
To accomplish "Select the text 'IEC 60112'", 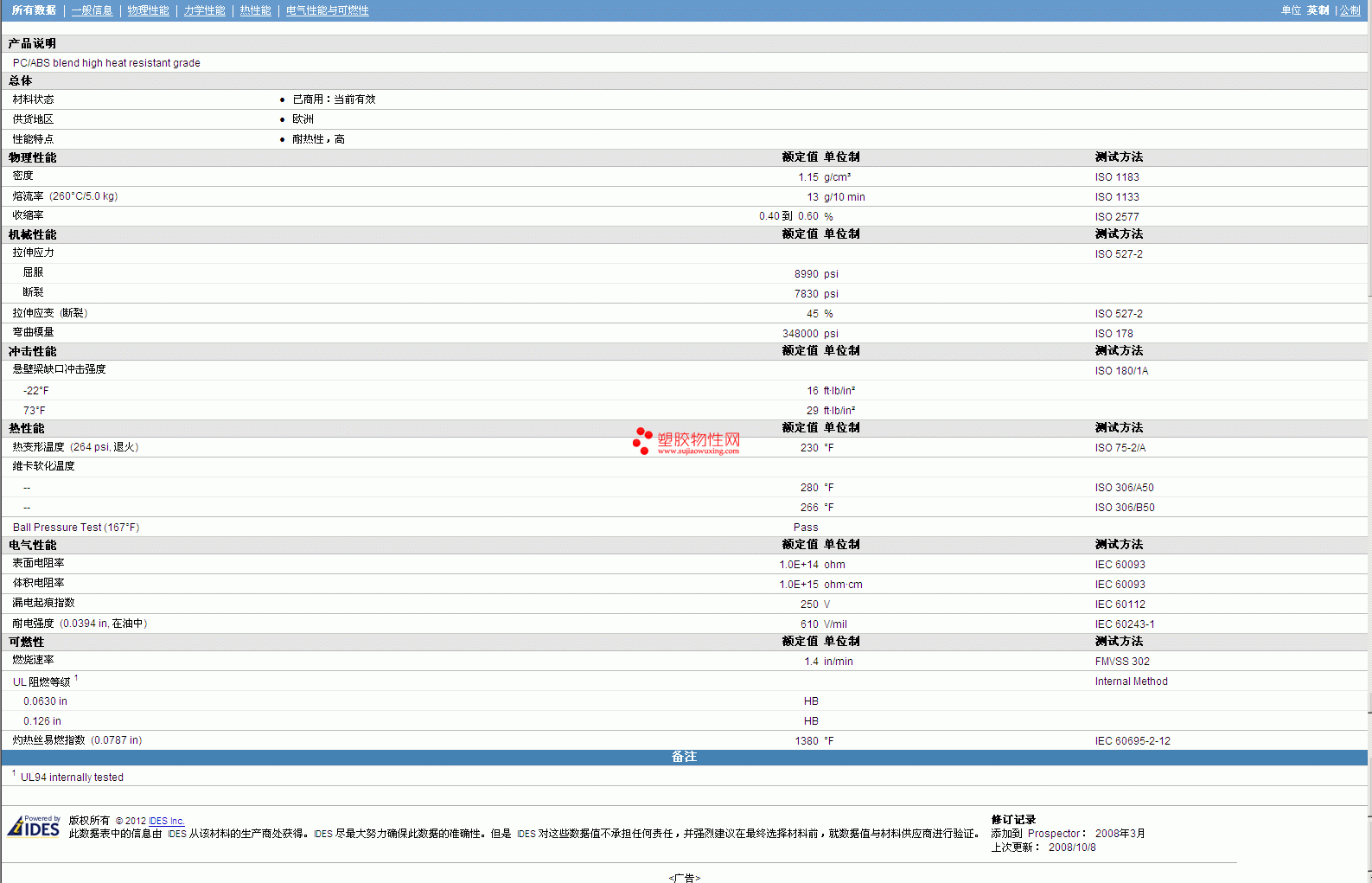I will point(1120,605).
